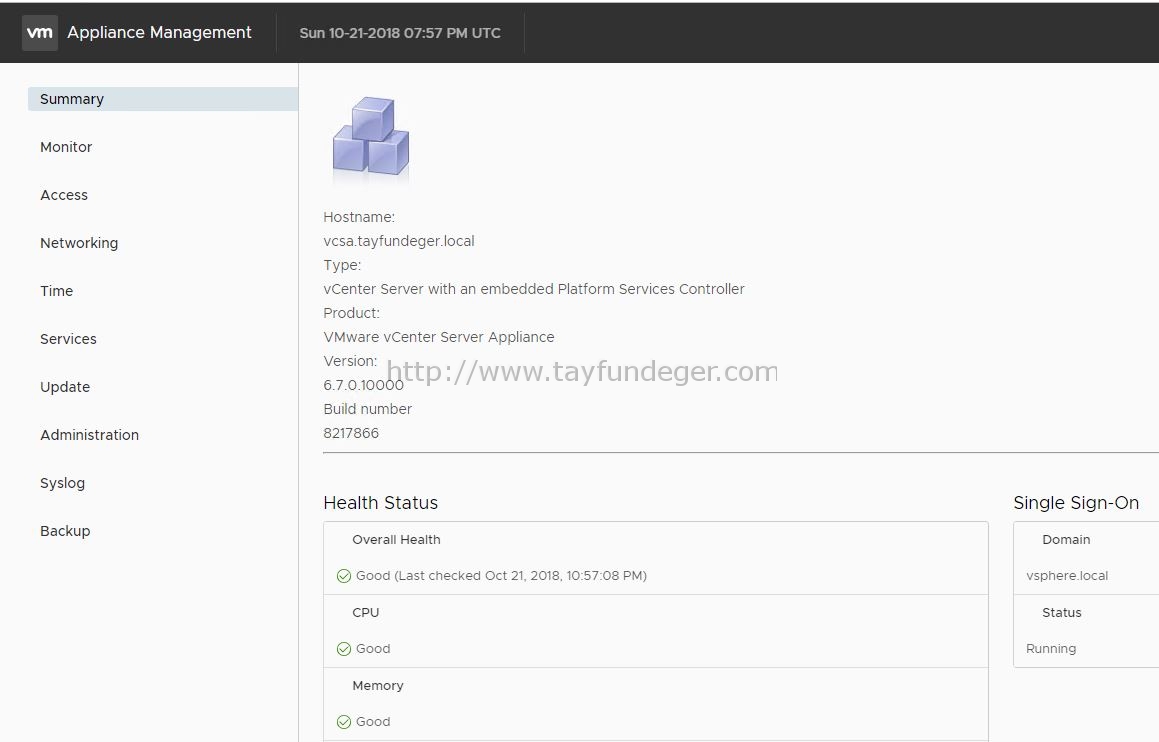Screen dimensions: 1159x742
Task: Click the Memory Good green check icon
Action: [x=344, y=722]
